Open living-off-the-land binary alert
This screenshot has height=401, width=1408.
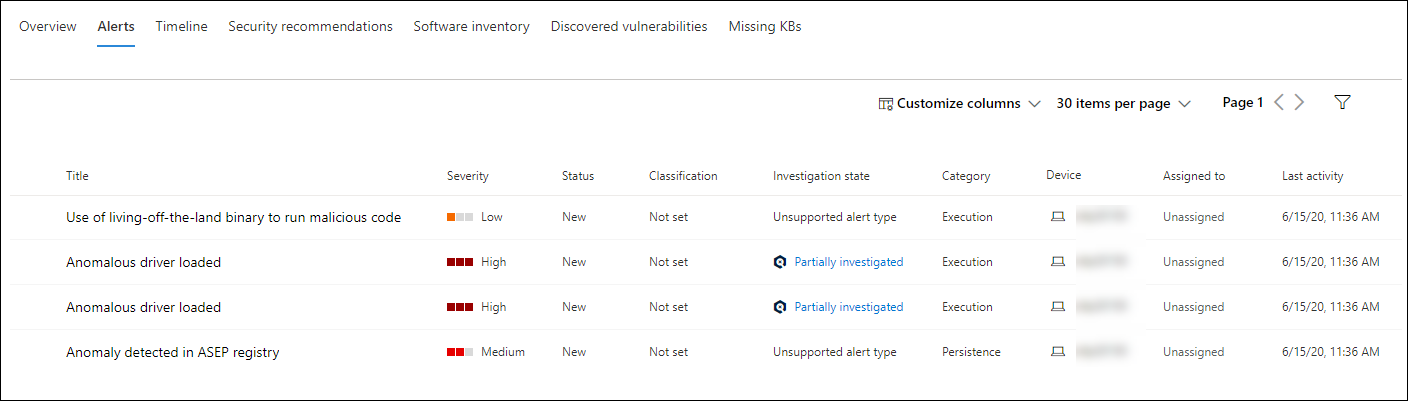tap(233, 217)
